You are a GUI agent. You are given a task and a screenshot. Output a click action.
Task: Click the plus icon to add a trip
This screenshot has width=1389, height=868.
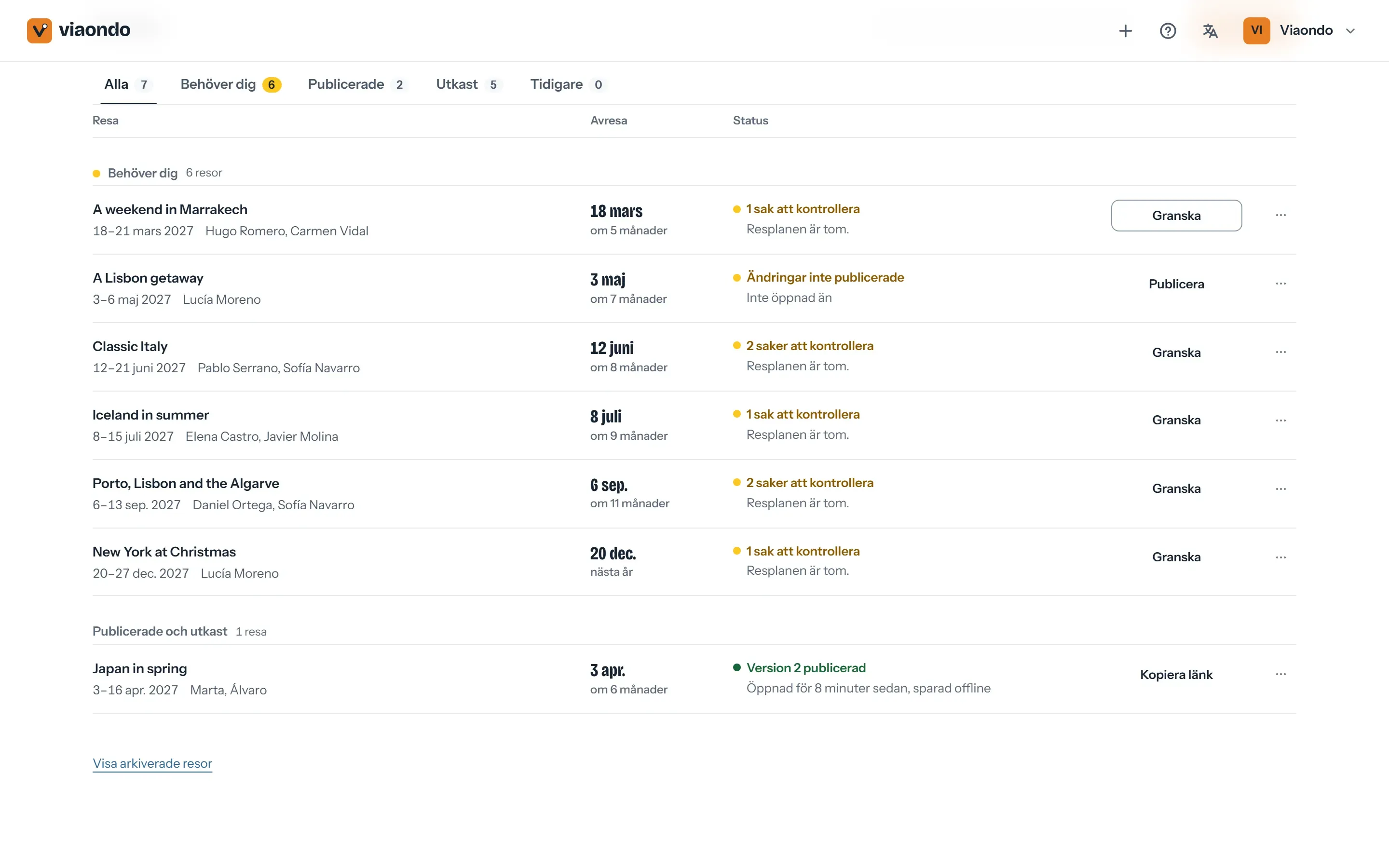click(1126, 30)
